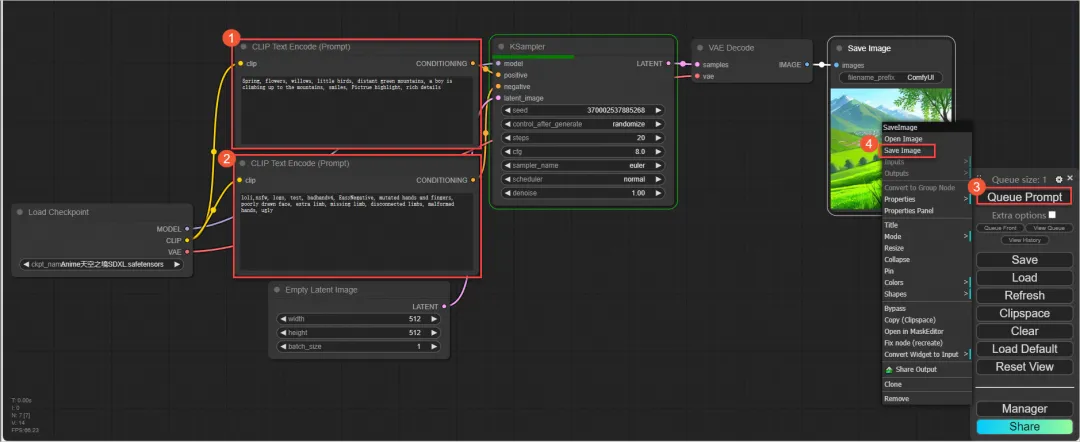Click the Queue Prompt button
This screenshot has width=1080, height=442.
(1024, 197)
